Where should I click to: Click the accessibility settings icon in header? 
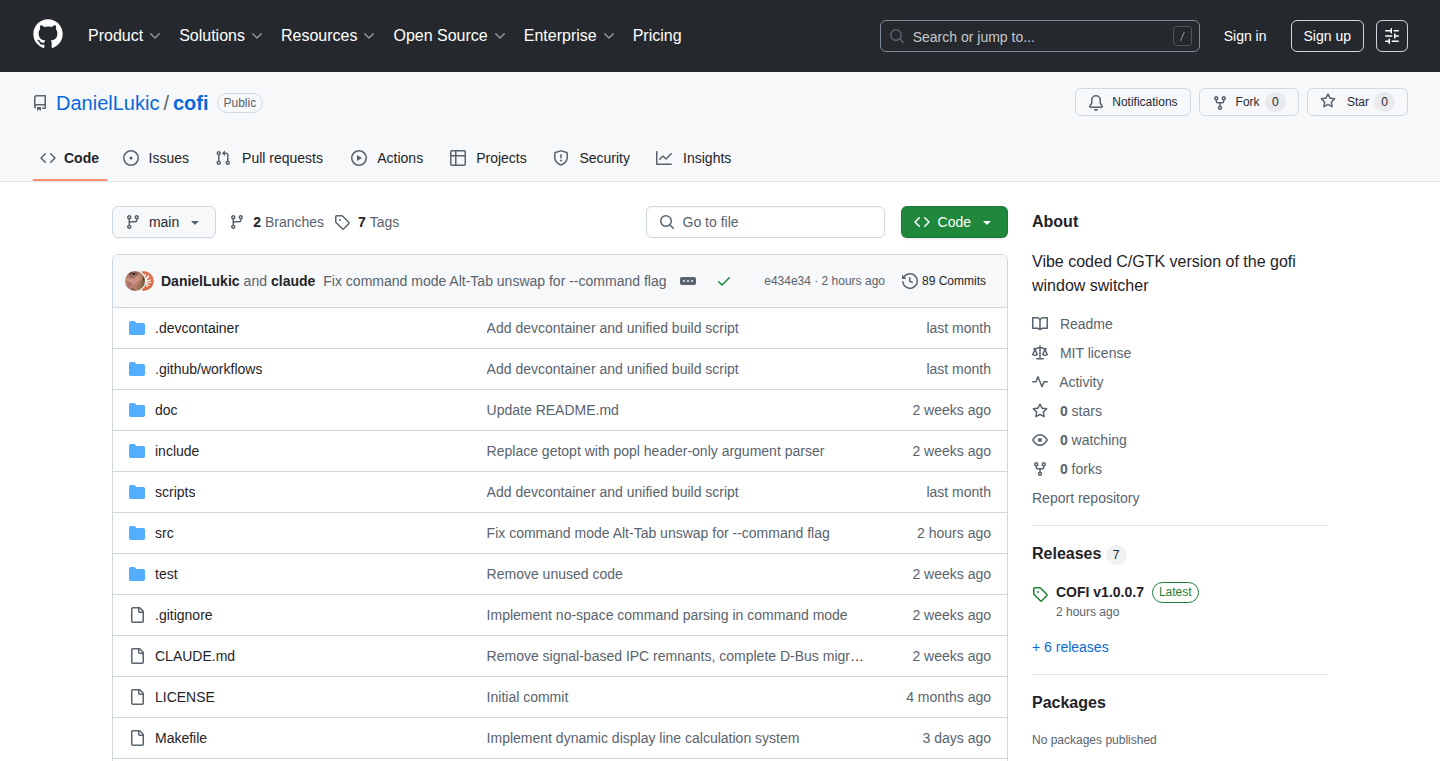pos(1392,36)
